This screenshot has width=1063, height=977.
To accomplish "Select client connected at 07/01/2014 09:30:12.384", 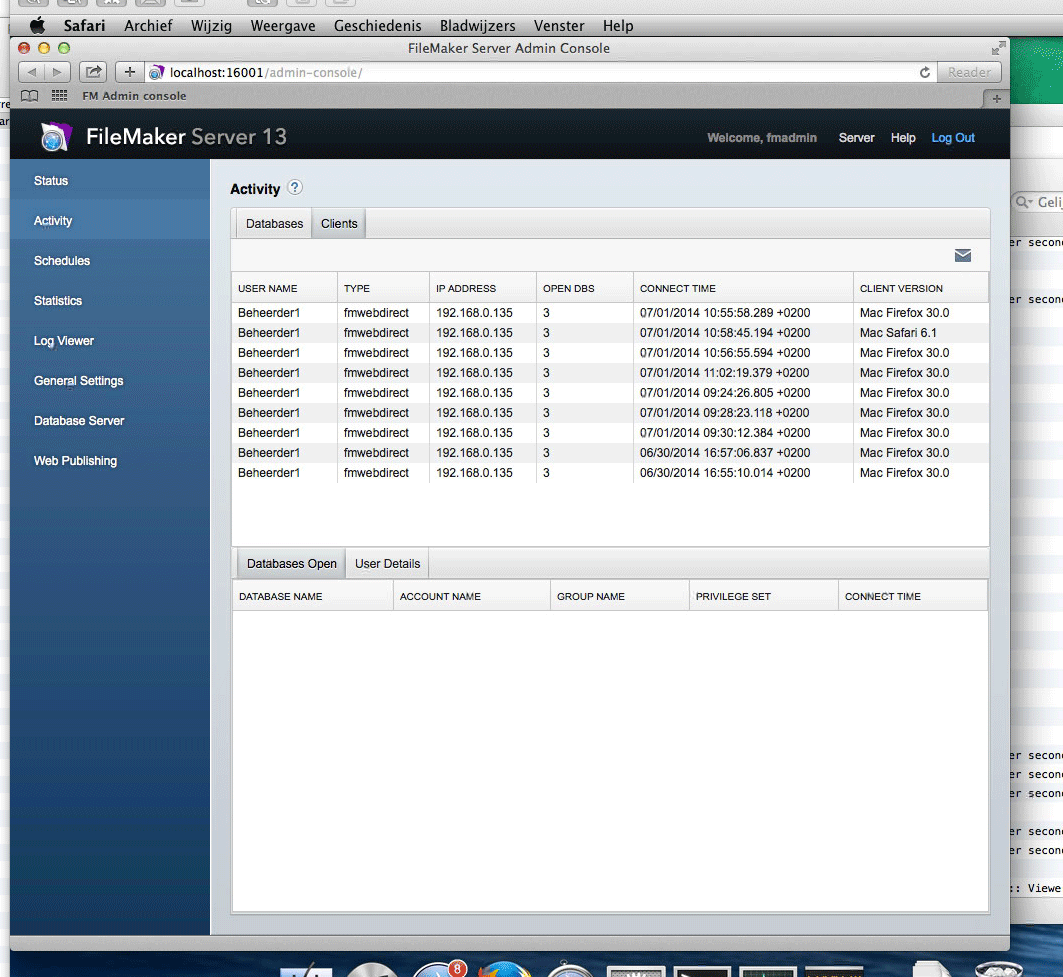I will [610, 433].
